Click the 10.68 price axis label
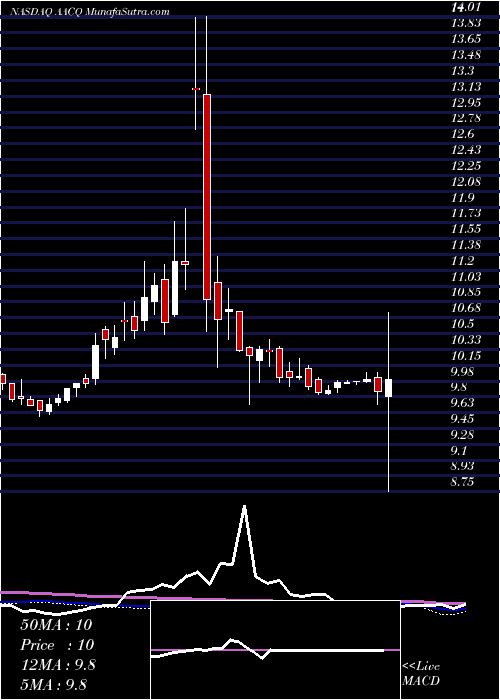 coord(466,308)
